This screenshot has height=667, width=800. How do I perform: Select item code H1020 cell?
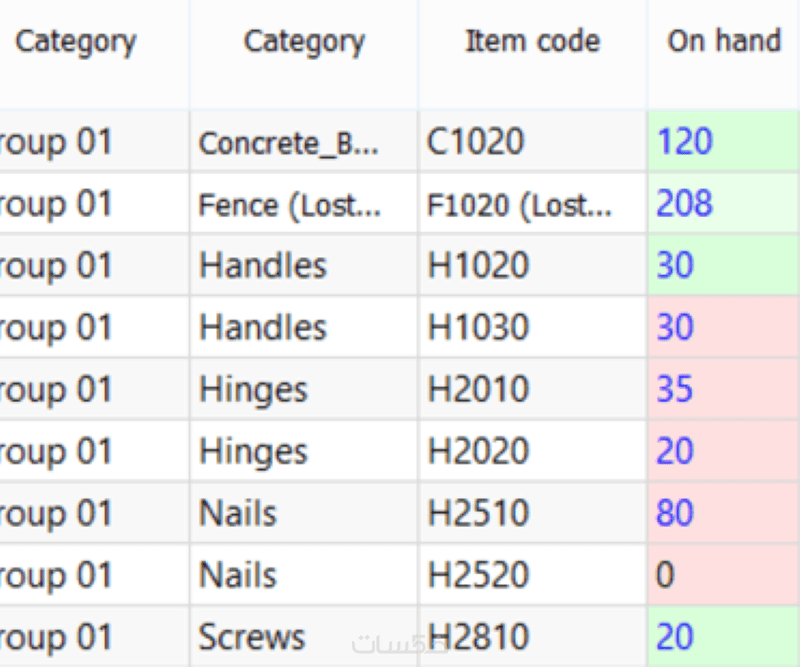coord(532,265)
